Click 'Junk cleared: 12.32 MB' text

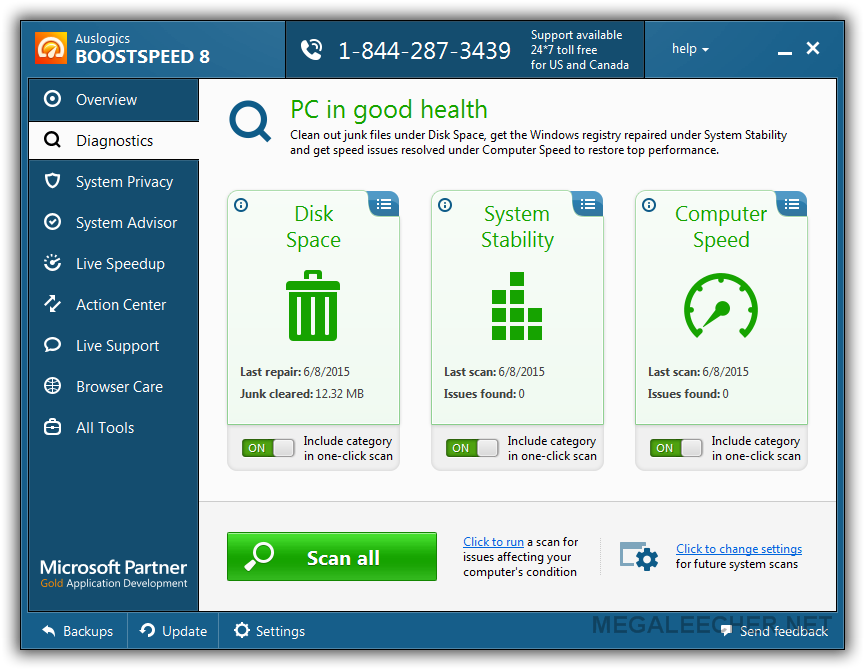coord(302,394)
